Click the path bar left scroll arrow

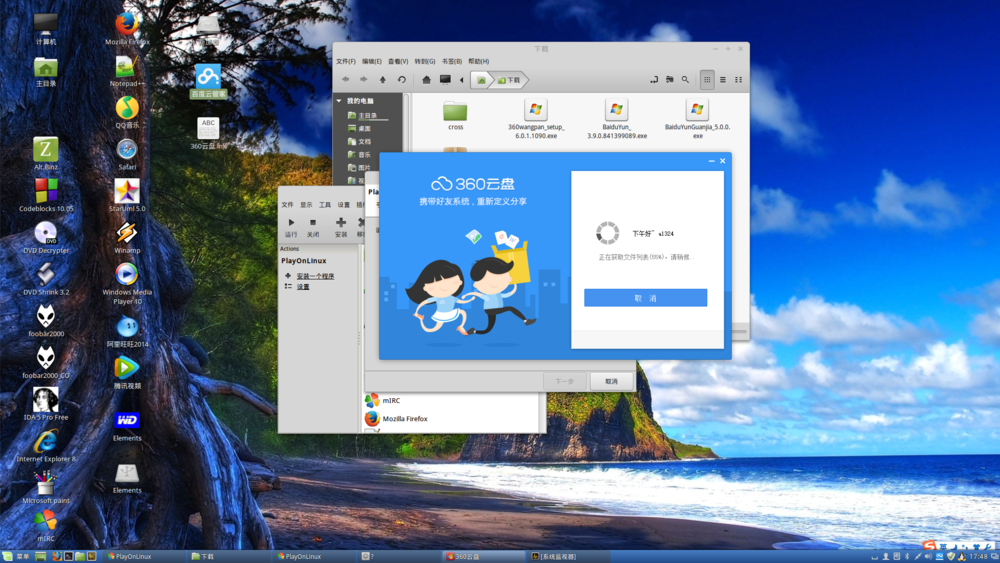tap(462, 80)
